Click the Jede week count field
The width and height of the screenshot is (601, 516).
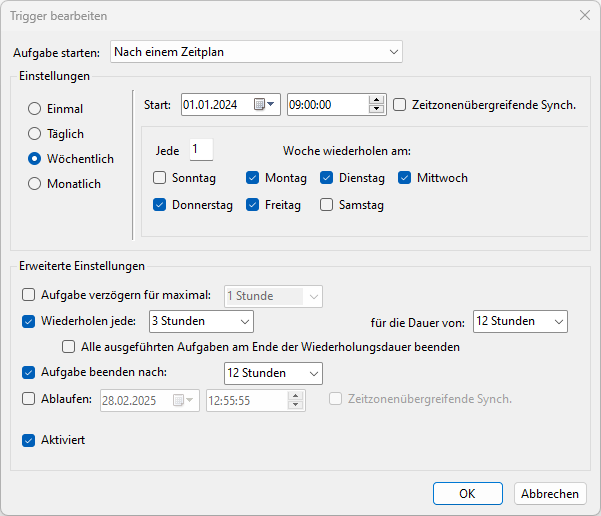[201, 149]
